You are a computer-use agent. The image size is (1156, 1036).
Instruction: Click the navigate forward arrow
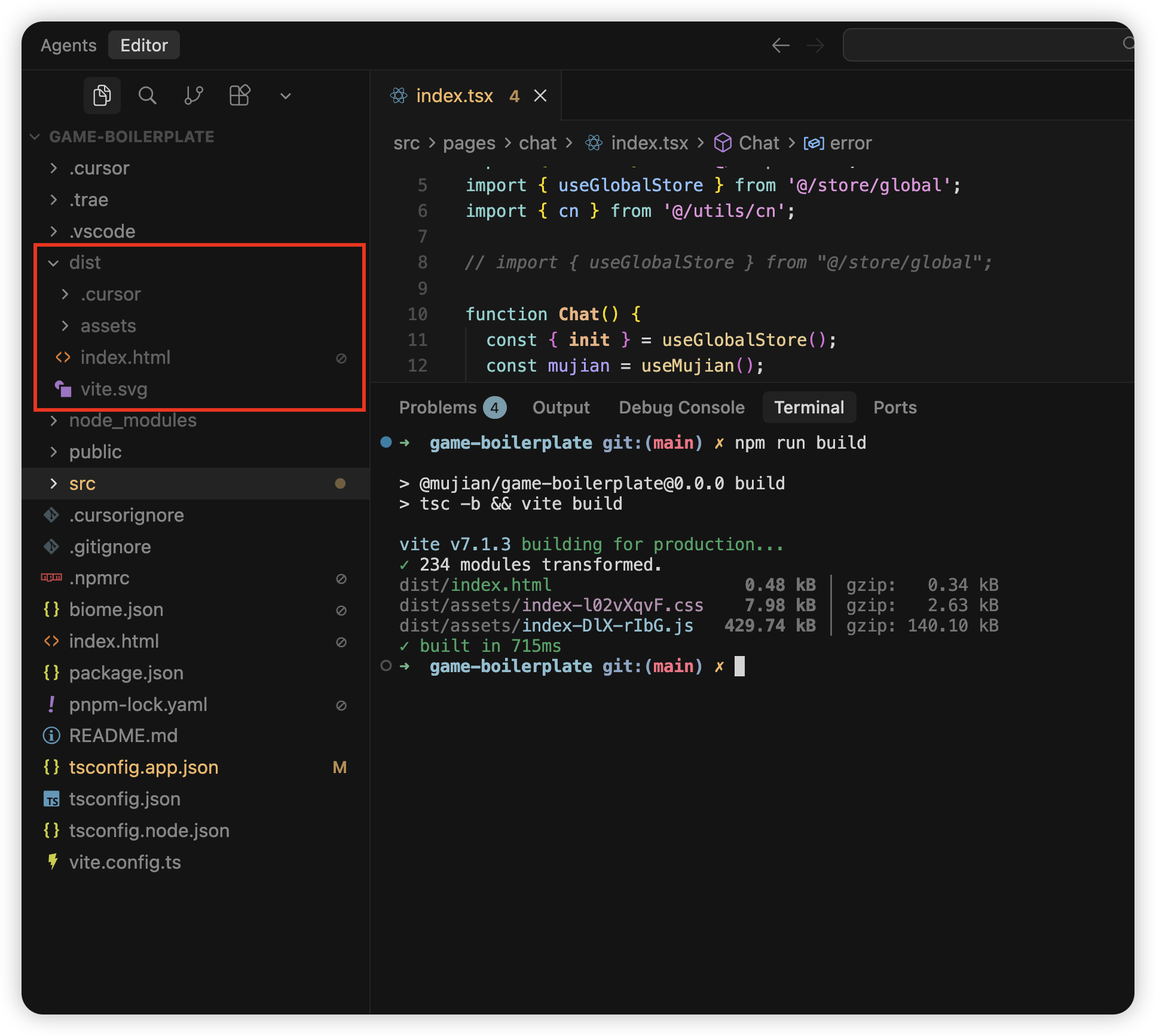coord(815,45)
